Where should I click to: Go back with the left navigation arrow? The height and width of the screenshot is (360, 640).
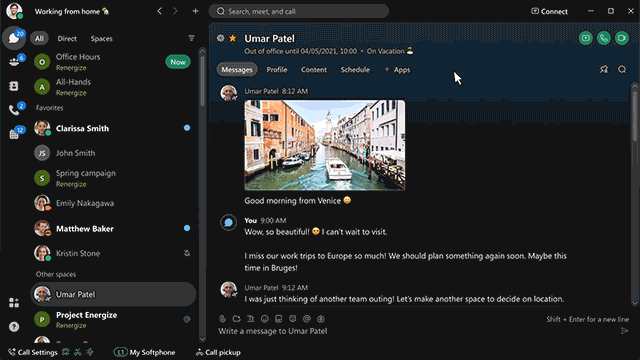(x=160, y=11)
